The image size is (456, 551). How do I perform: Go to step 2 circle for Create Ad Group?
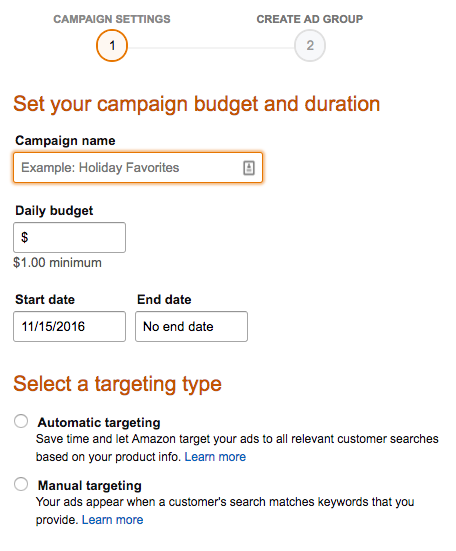pos(310,45)
